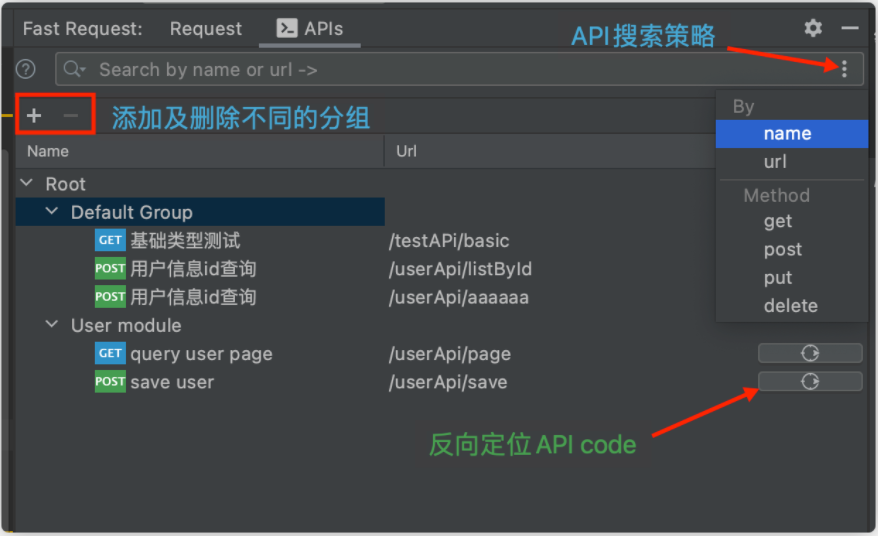
Task: Collapse the Root tree node
Action: pyautogui.click(x=26, y=184)
